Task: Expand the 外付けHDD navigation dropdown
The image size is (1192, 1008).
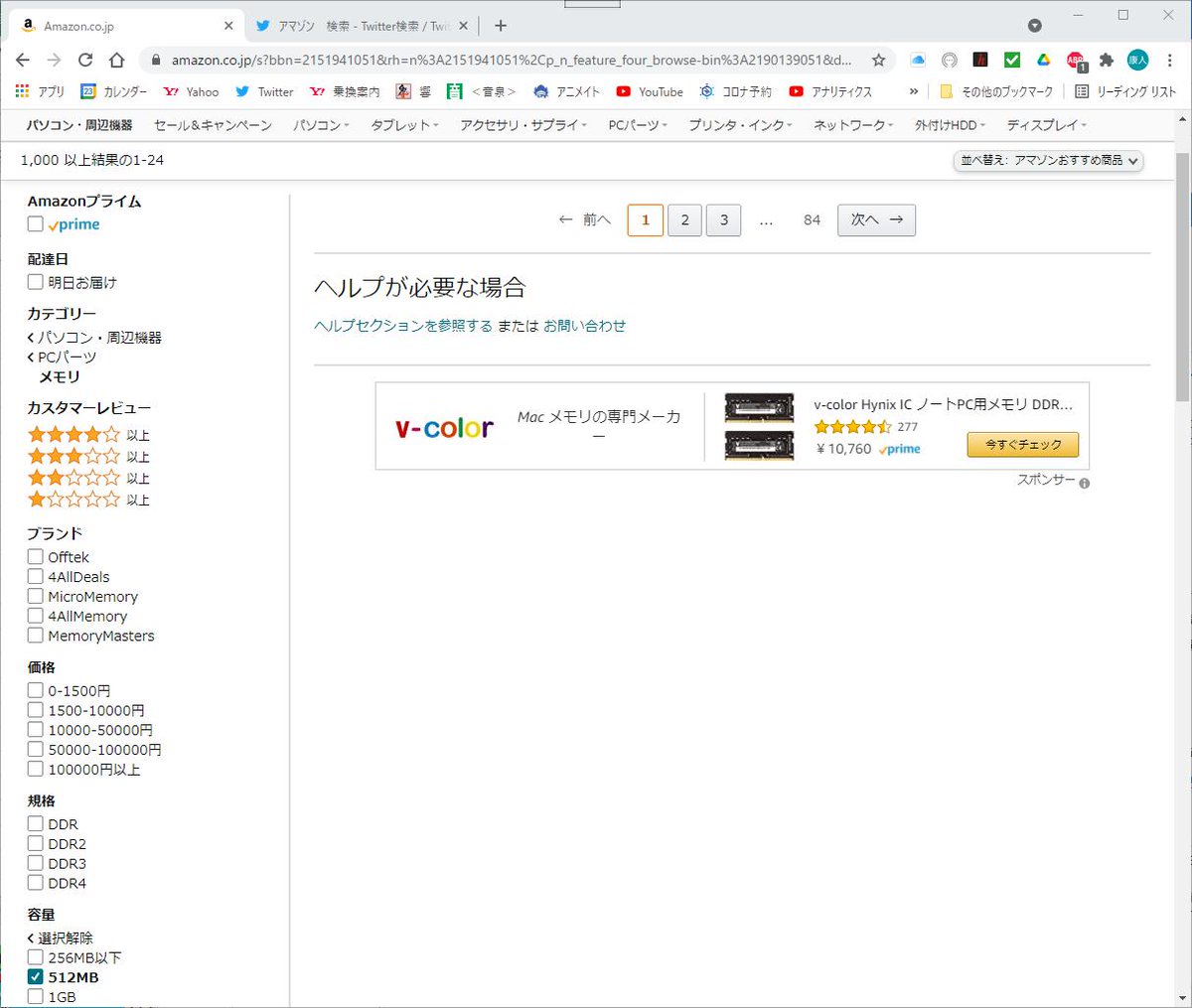Action: coord(950,125)
